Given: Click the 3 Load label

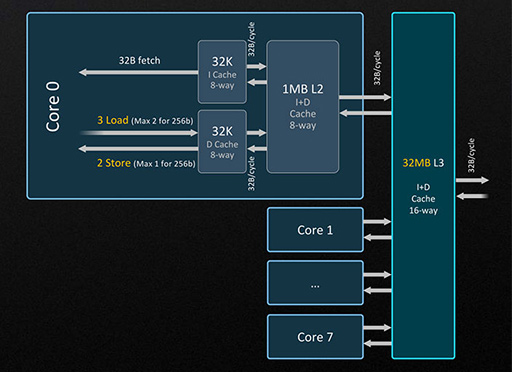Looking at the screenshot, I should coord(113,120).
